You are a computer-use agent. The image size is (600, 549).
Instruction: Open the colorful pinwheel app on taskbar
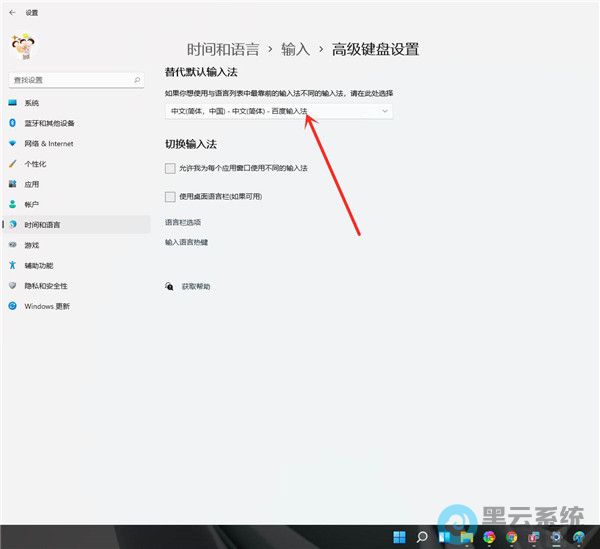[489, 537]
